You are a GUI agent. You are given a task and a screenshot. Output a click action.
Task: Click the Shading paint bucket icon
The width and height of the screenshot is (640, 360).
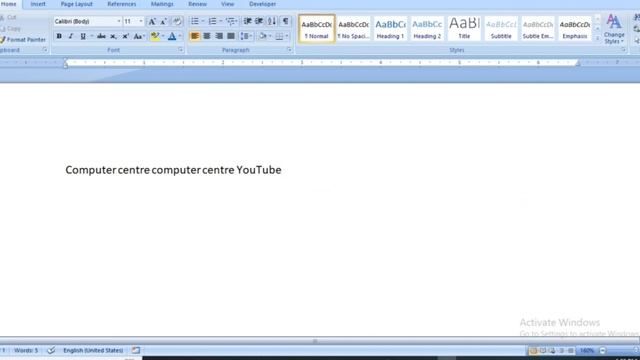tap(263, 36)
